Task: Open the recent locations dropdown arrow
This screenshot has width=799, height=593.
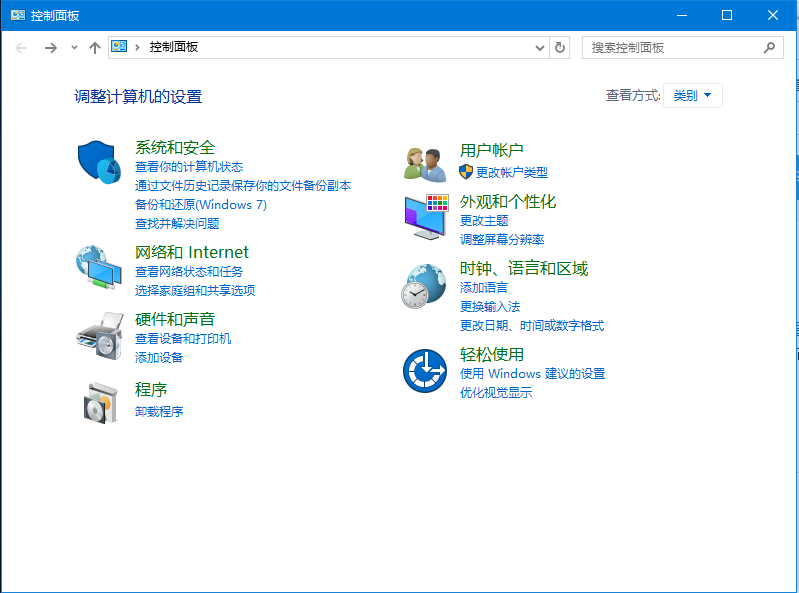Action: pos(73,48)
